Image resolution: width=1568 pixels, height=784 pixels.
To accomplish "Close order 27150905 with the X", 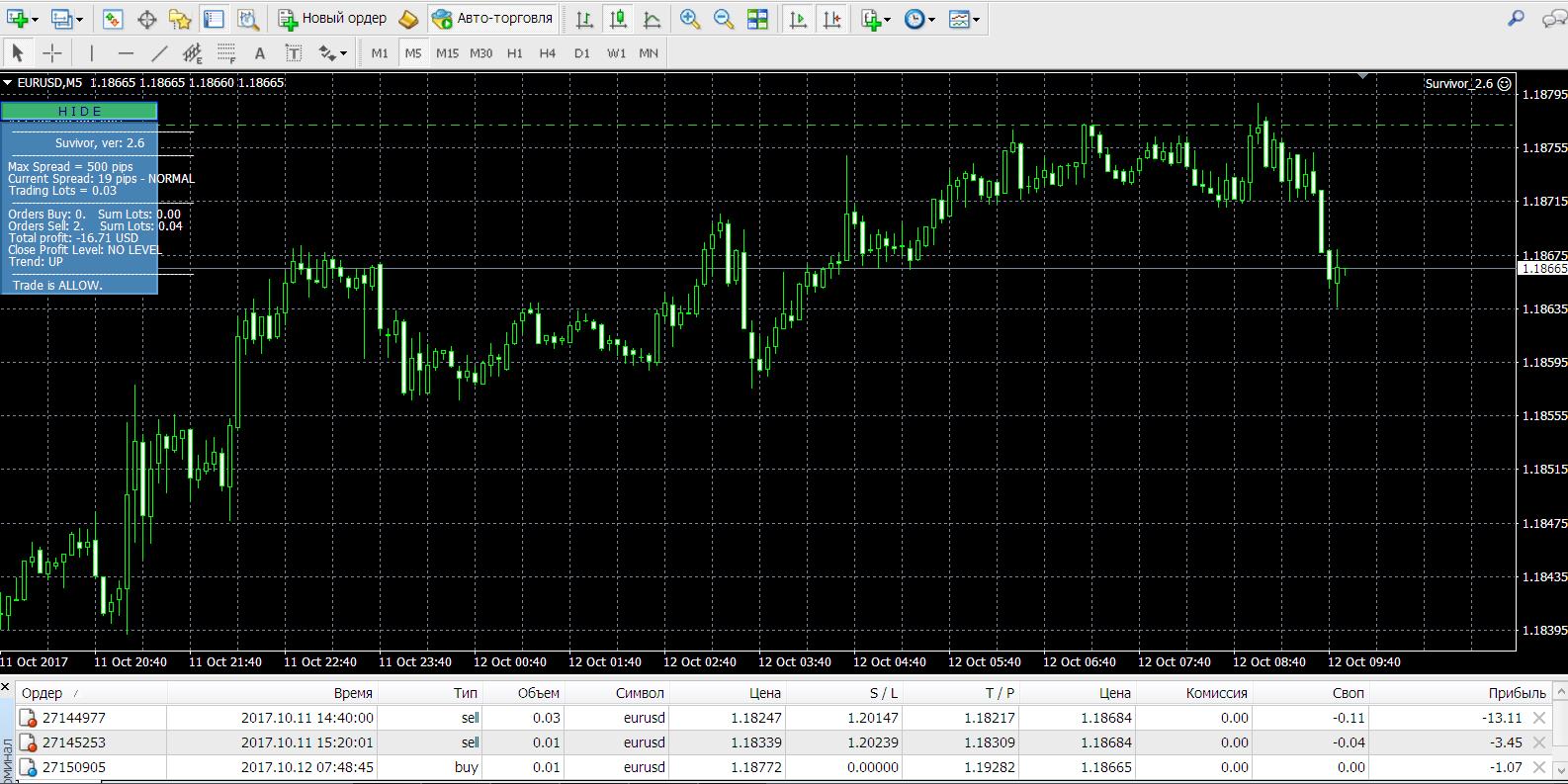I will tap(1539, 767).
